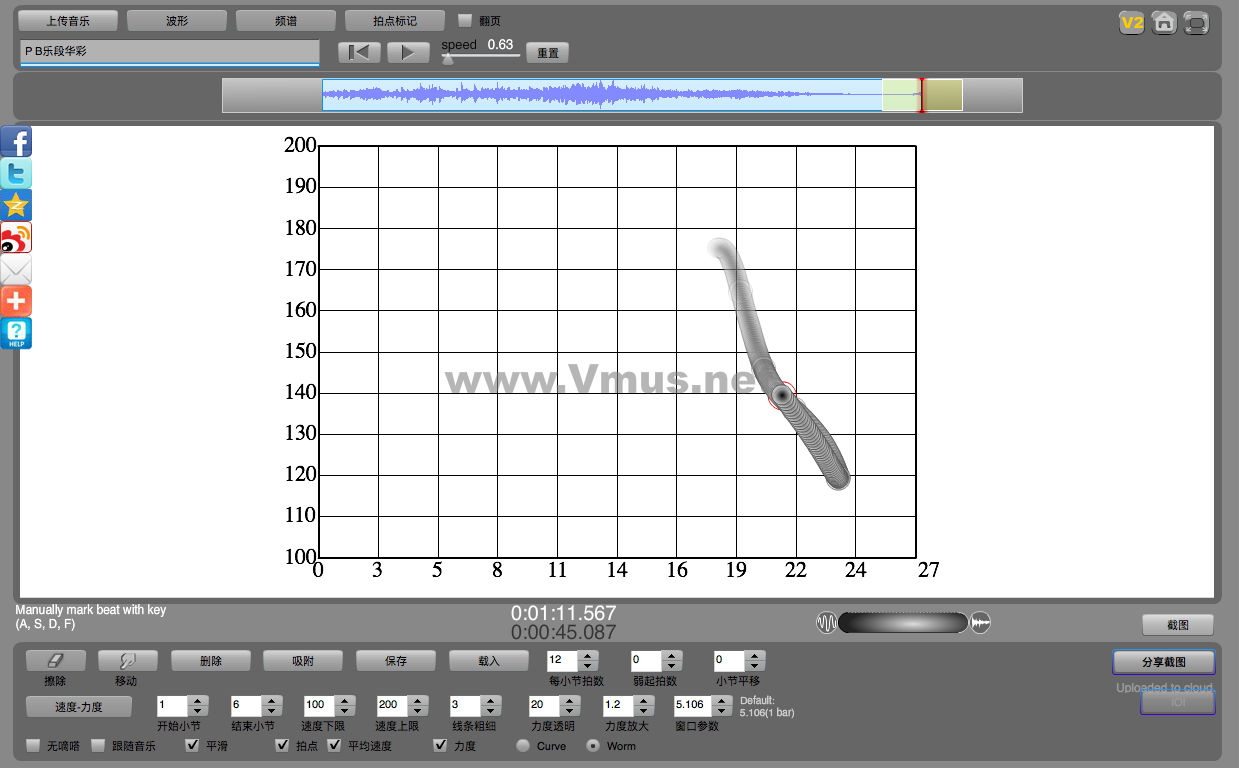Click the 上传音乐 upload music button
This screenshot has height=768, width=1239.
point(68,20)
